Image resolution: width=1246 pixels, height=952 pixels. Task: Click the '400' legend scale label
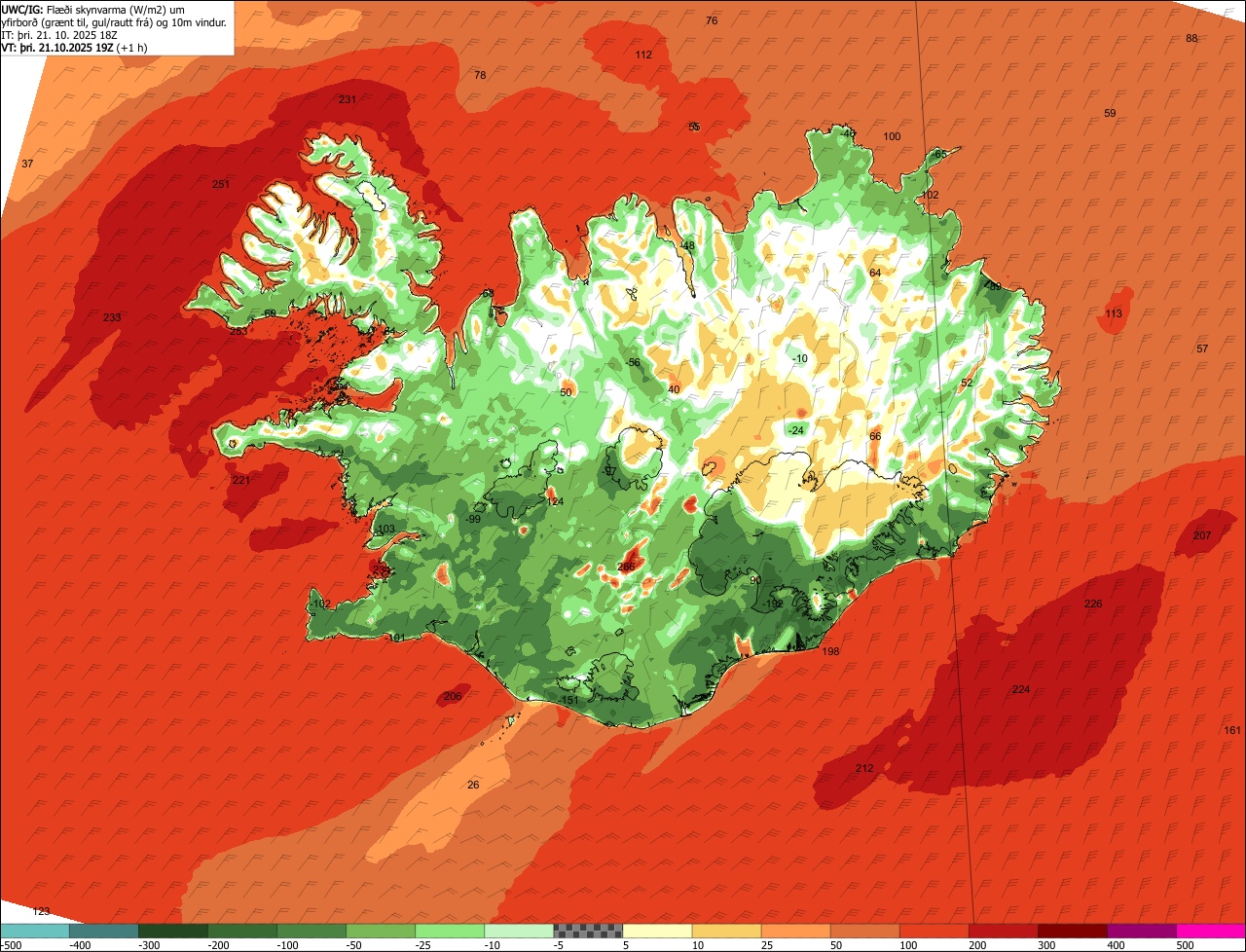[1118, 945]
